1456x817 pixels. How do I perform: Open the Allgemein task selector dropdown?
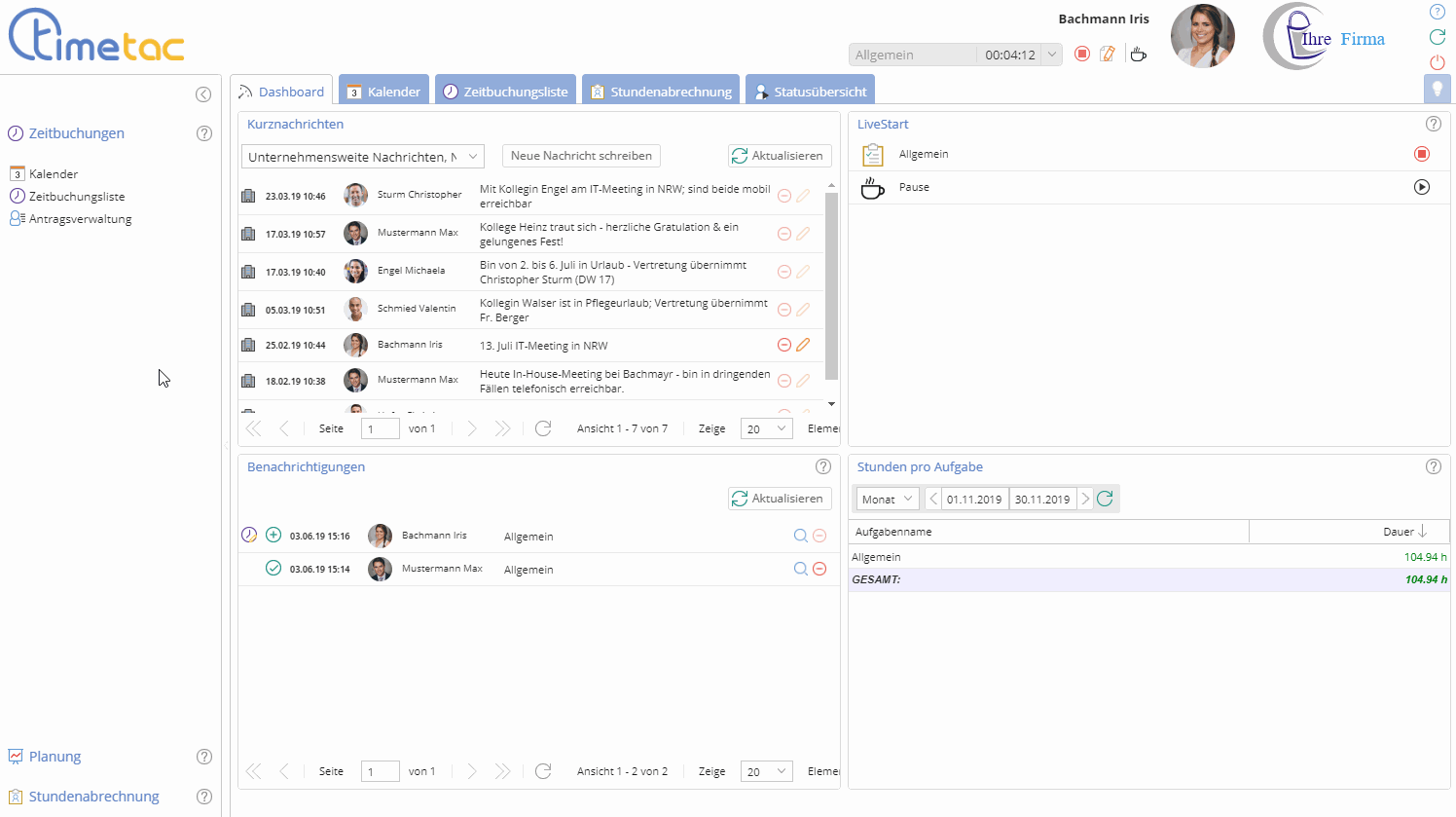pos(1051,56)
